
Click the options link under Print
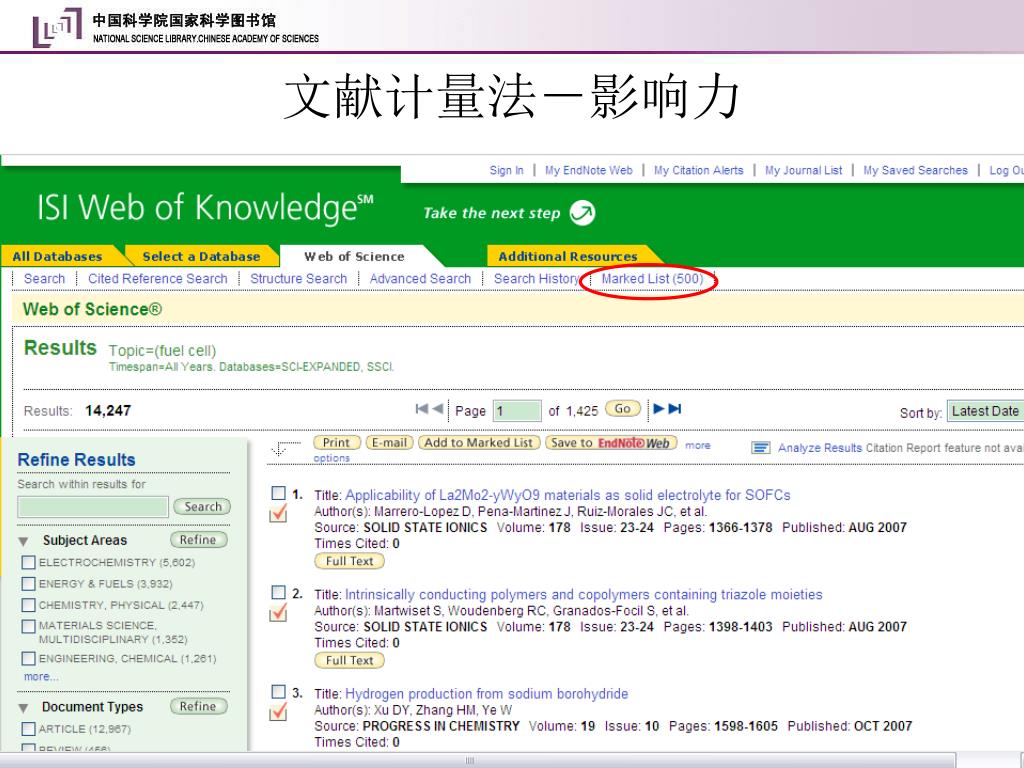tap(331, 458)
